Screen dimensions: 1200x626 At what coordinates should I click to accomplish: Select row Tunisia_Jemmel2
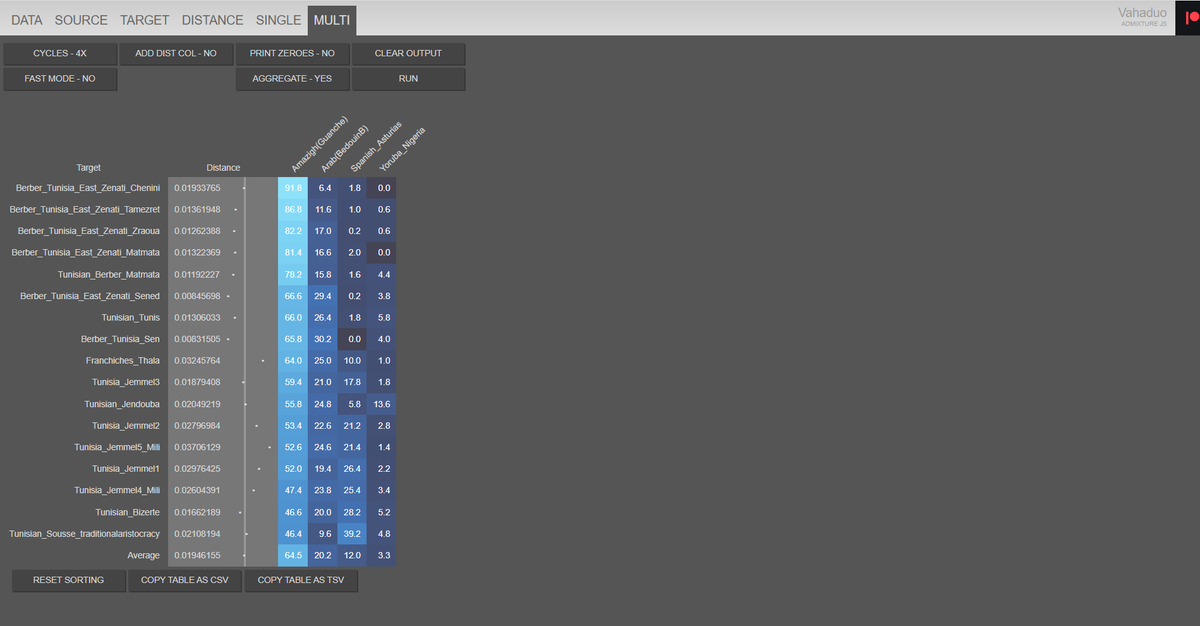pyautogui.click(x=126, y=425)
